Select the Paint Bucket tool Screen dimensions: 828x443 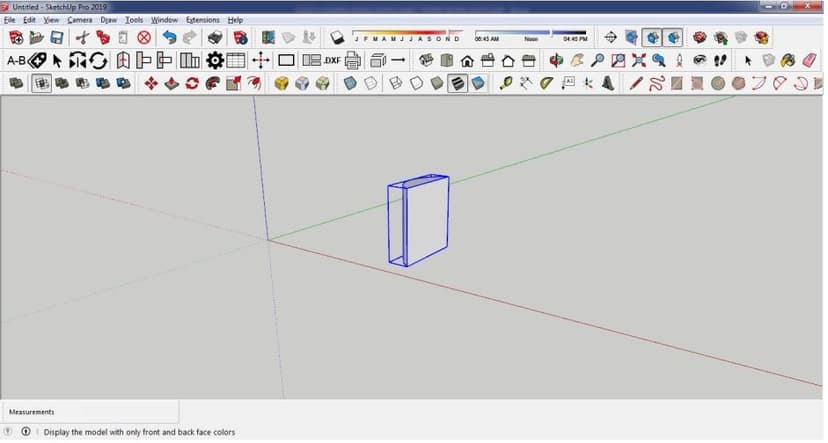pos(788,61)
